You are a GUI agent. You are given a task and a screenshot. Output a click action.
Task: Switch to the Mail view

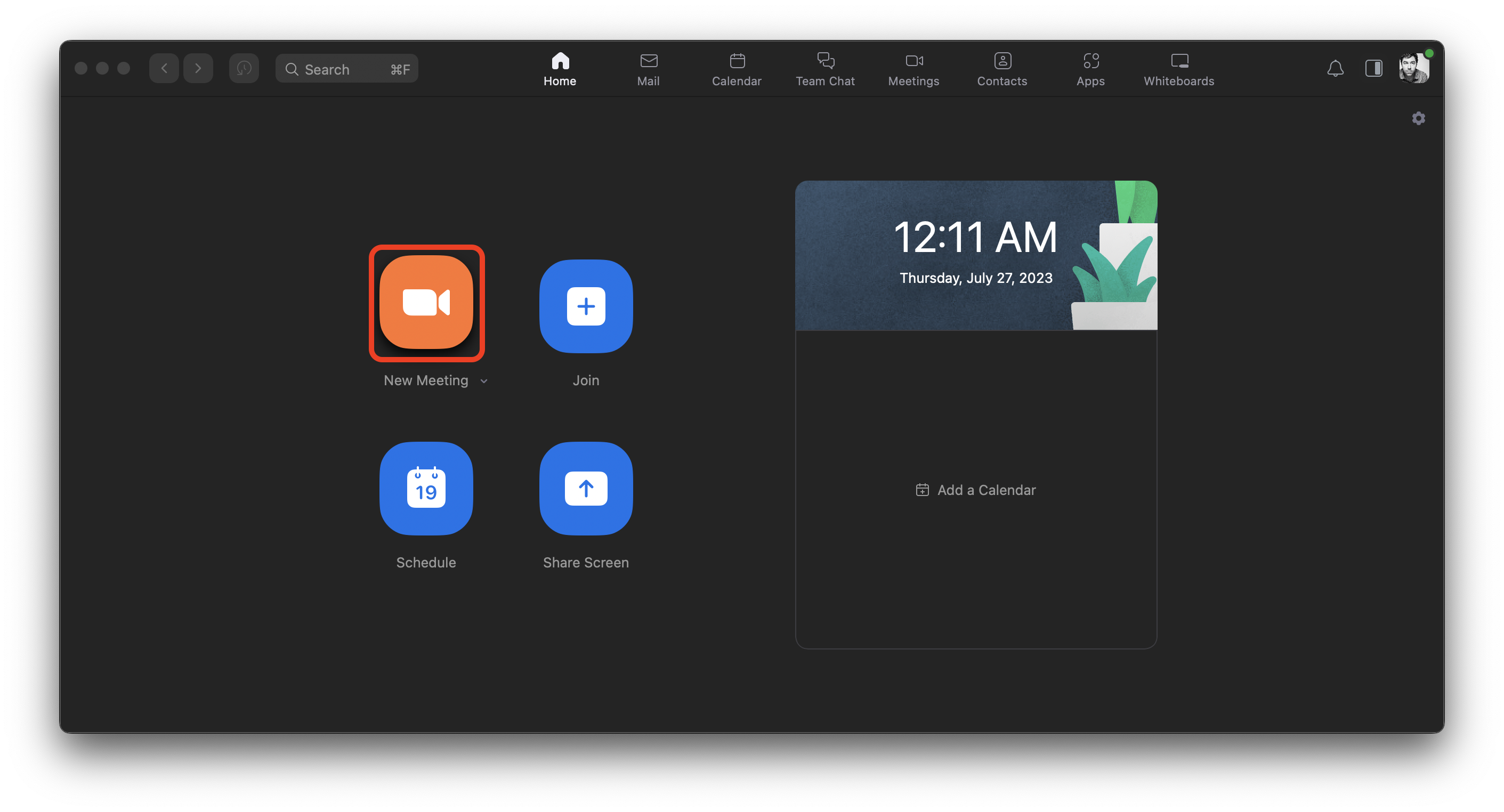coord(648,69)
